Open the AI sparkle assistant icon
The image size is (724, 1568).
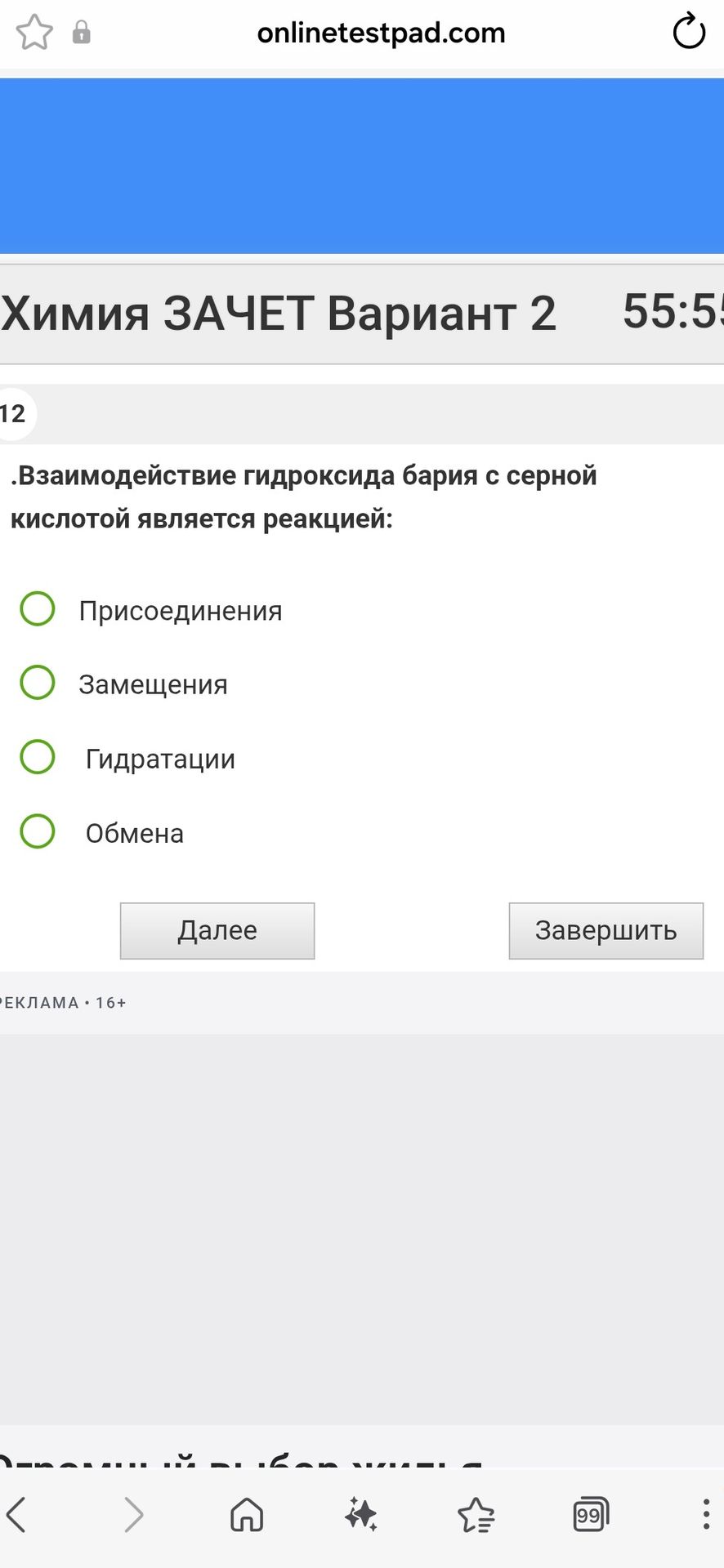[x=360, y=1515]
